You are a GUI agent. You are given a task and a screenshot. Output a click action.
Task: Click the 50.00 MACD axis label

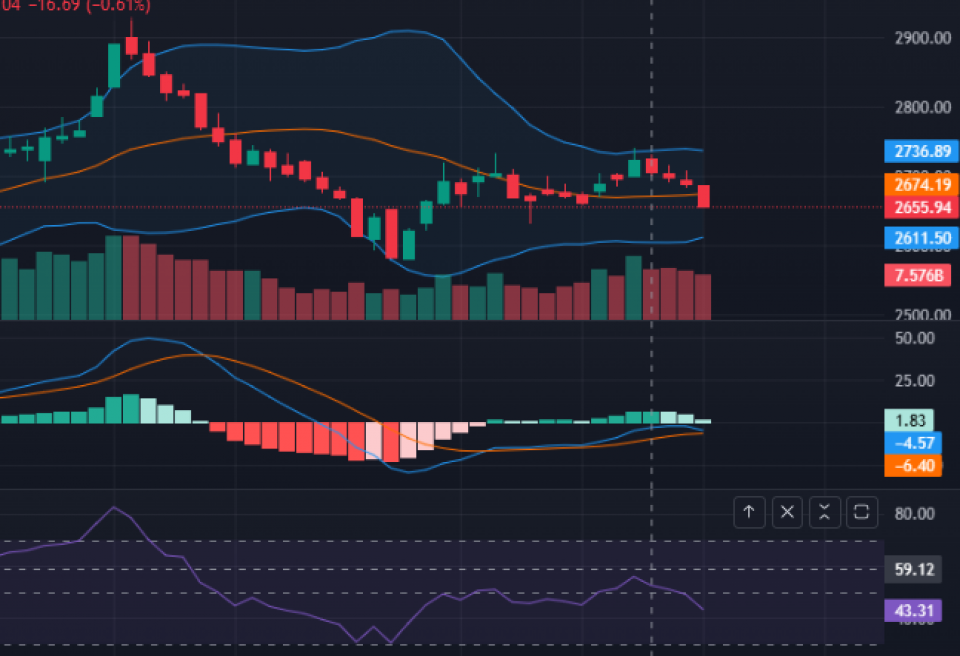click(x=915, y=338)
